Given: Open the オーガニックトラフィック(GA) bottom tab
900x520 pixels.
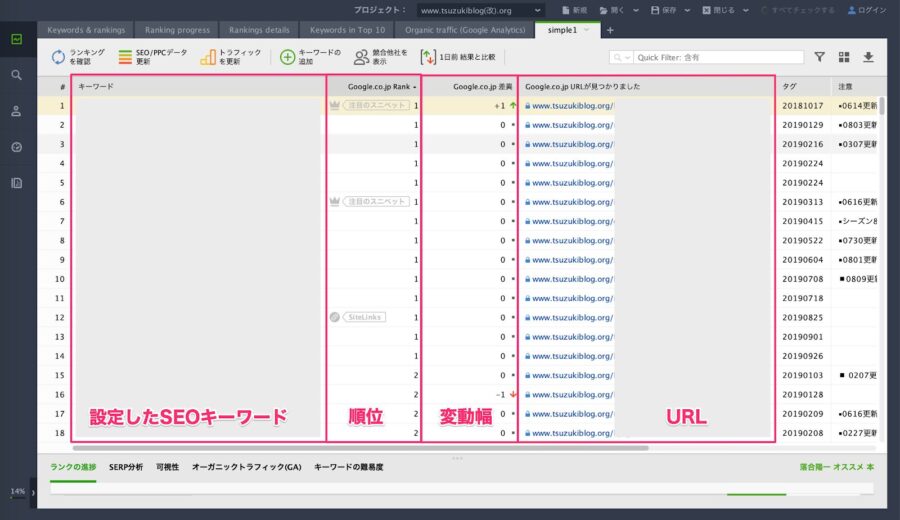Looking at the screenshot, I should (246, 467).
